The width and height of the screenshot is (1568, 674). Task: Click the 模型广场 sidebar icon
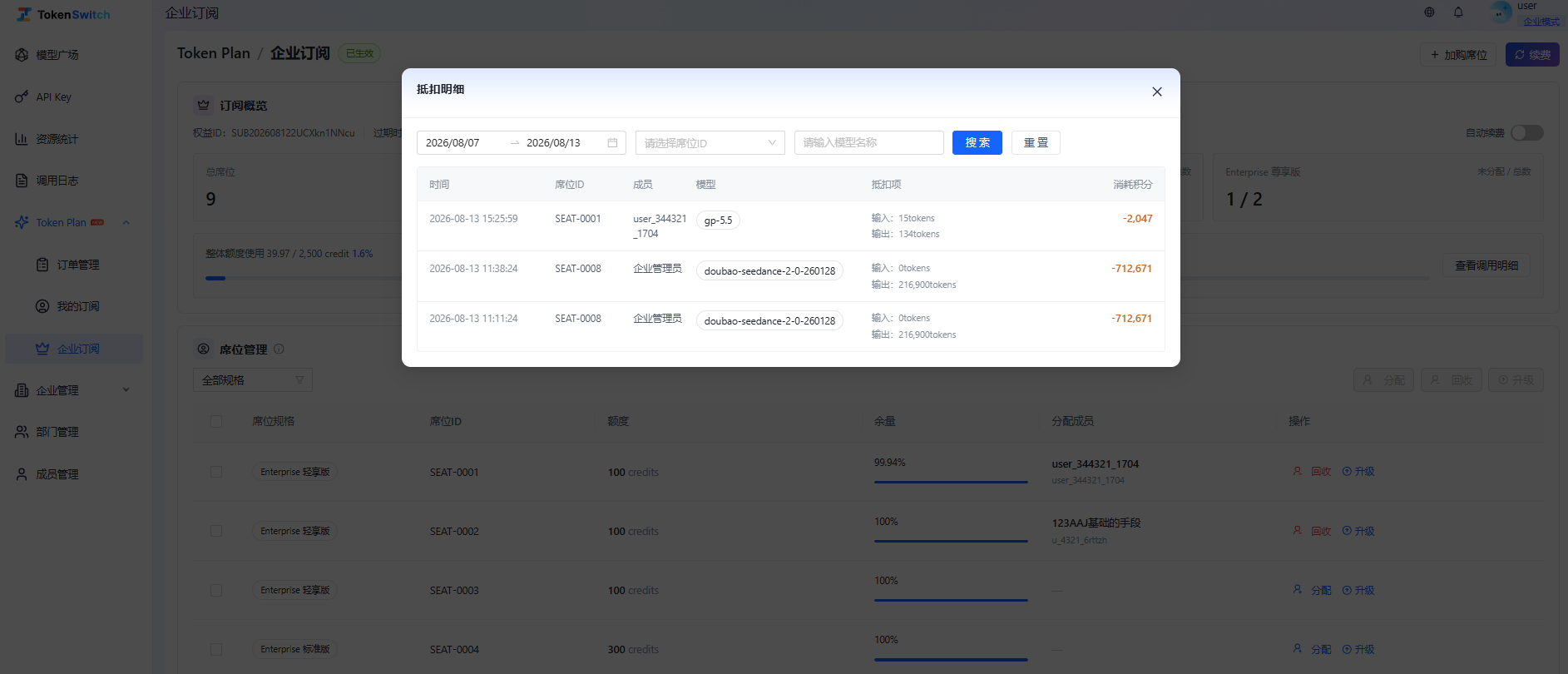pyautogui.click(x=22, y=55)
